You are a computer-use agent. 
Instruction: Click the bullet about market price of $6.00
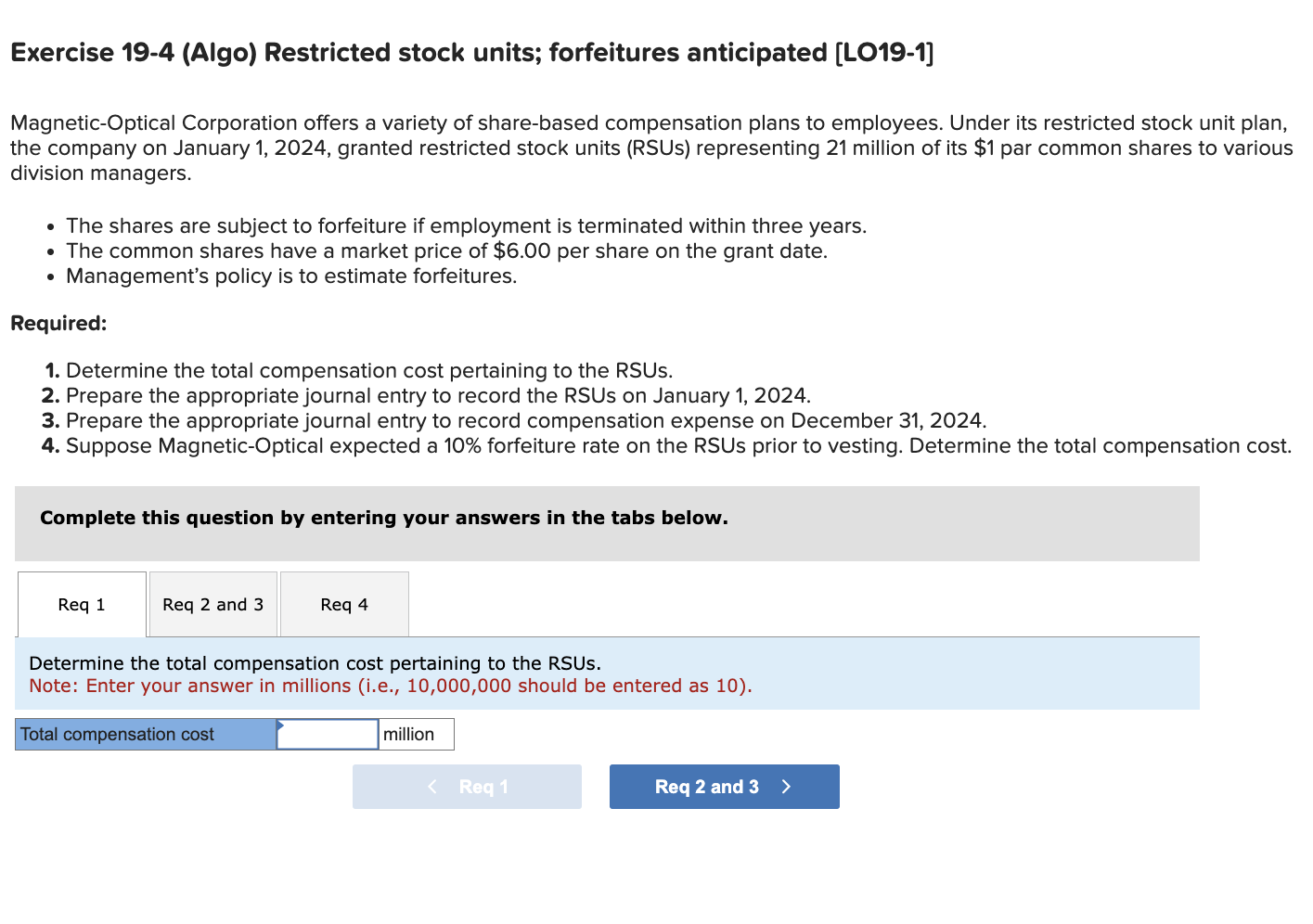coord(446,250)
